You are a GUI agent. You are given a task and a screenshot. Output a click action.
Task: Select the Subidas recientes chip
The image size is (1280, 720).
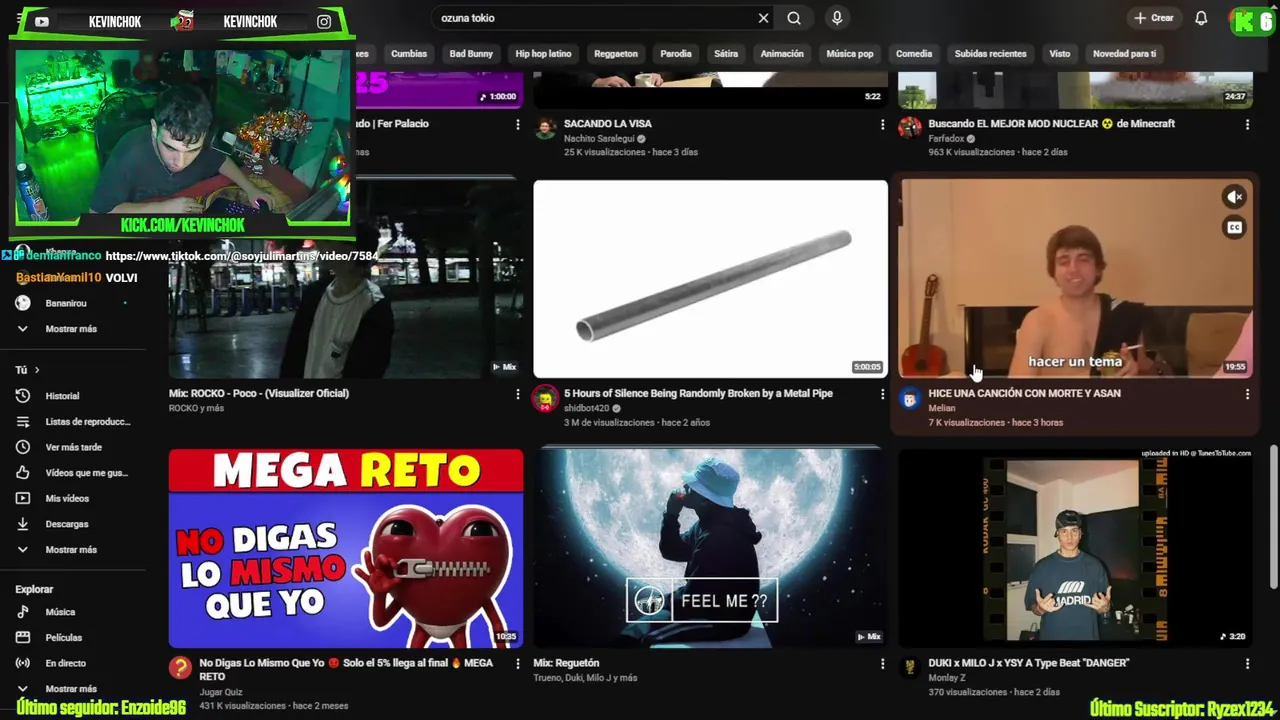coord(990,54)
